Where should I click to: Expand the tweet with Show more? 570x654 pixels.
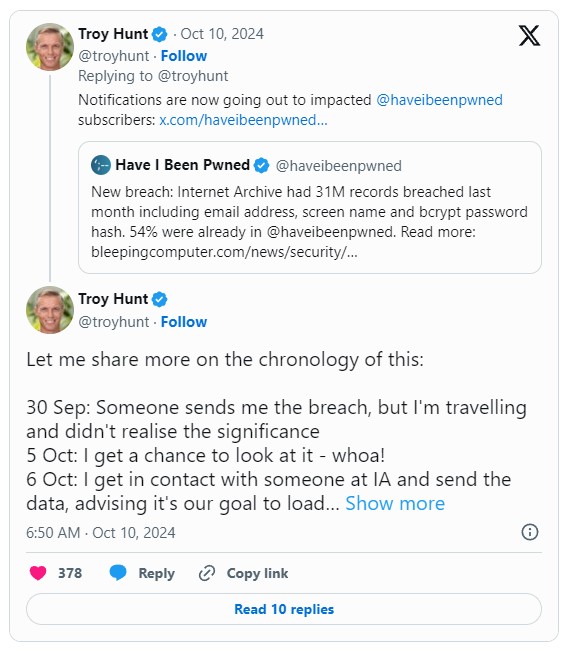point(395,503)
